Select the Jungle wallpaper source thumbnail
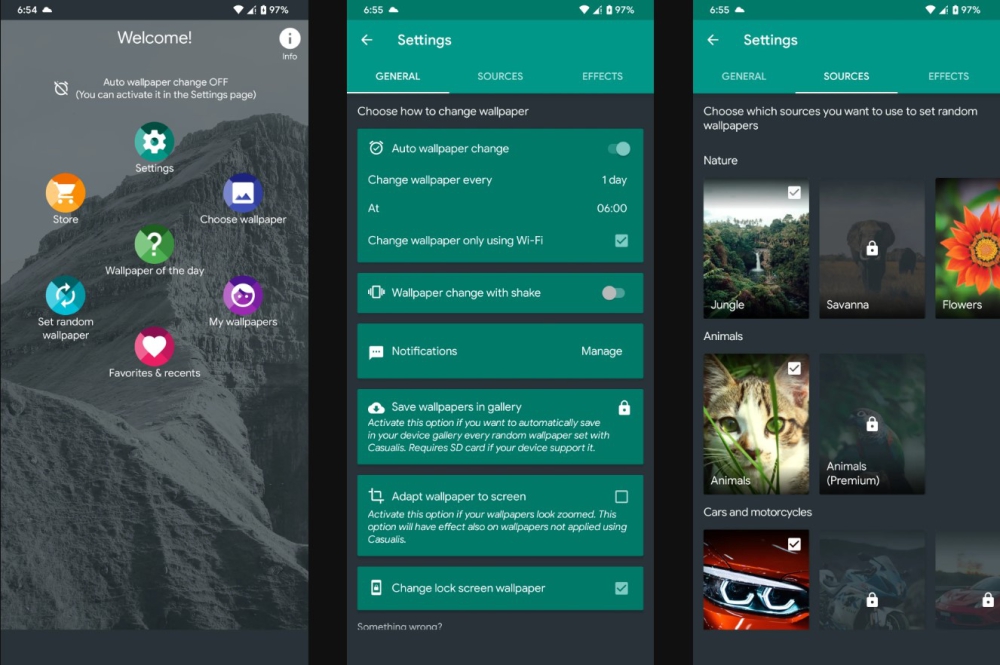 [756, 249]
